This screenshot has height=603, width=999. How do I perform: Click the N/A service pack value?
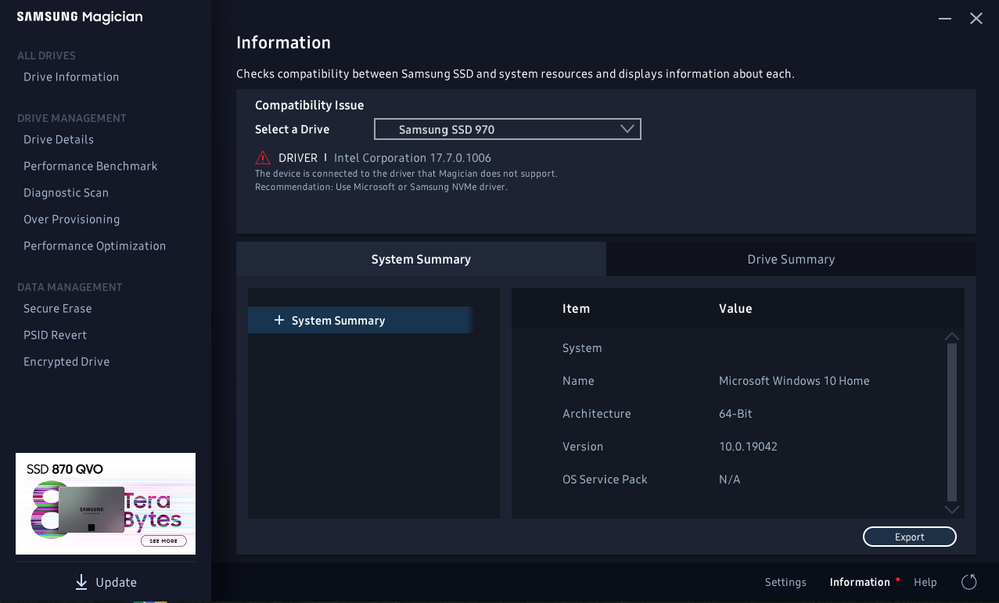pos(729,479)
